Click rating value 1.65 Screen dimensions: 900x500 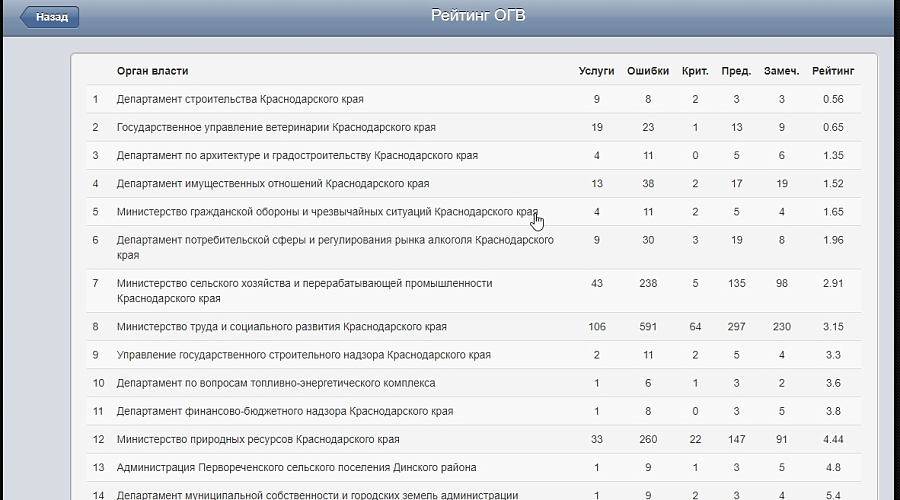pos(833,212)
